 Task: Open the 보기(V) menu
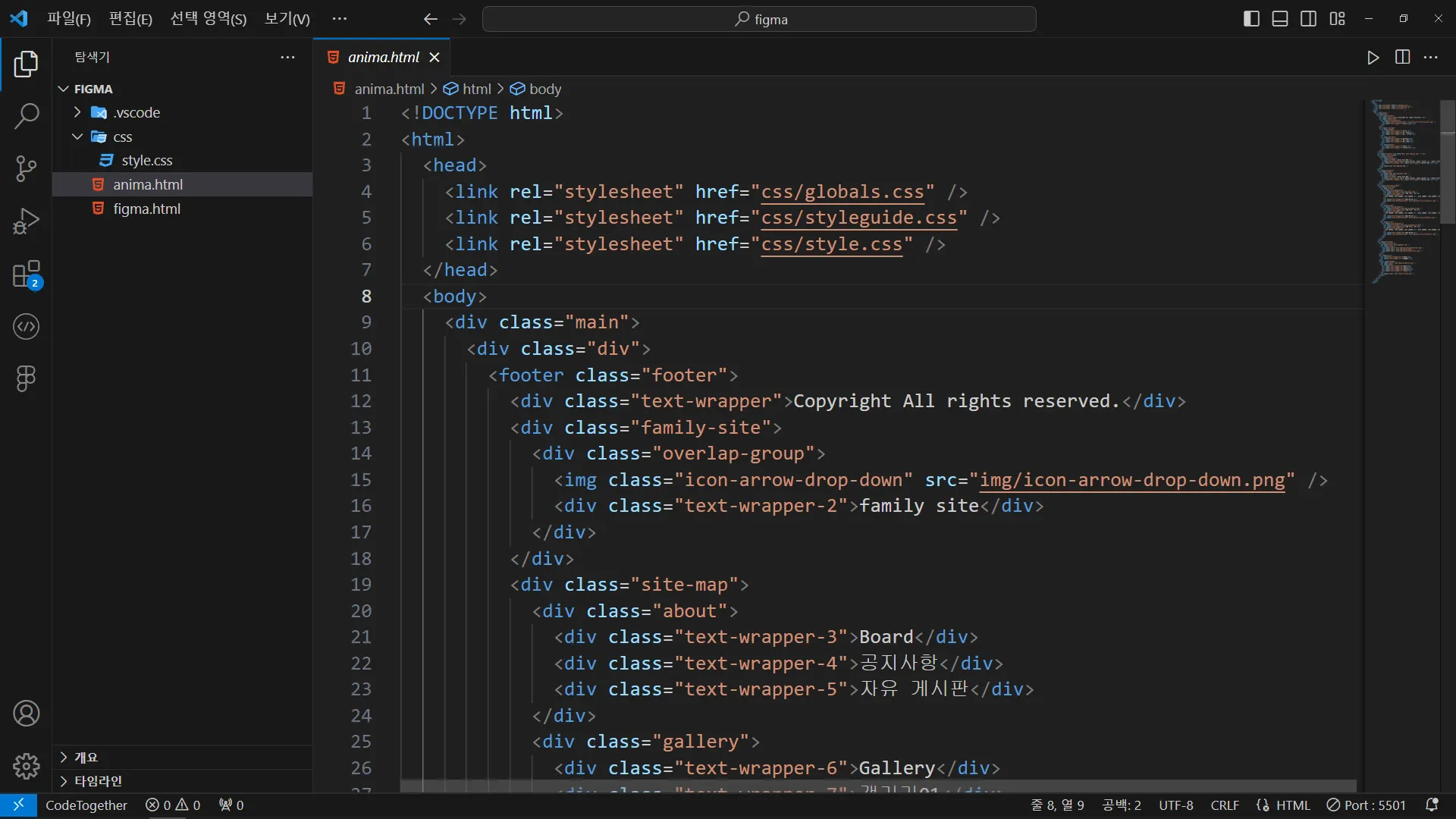pos(287,19)
